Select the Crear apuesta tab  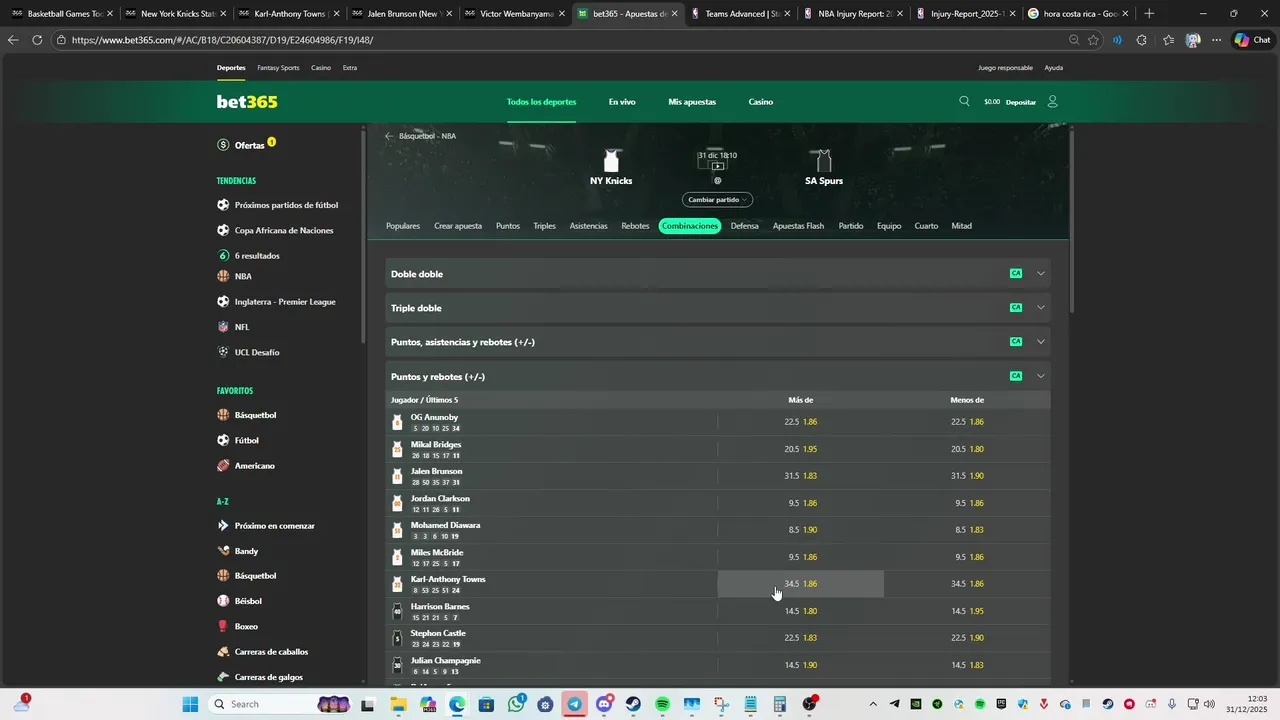pos(458,226)
